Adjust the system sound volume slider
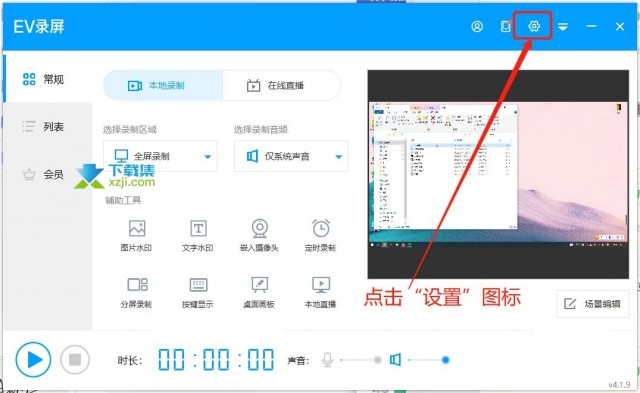 click(429, 360)
